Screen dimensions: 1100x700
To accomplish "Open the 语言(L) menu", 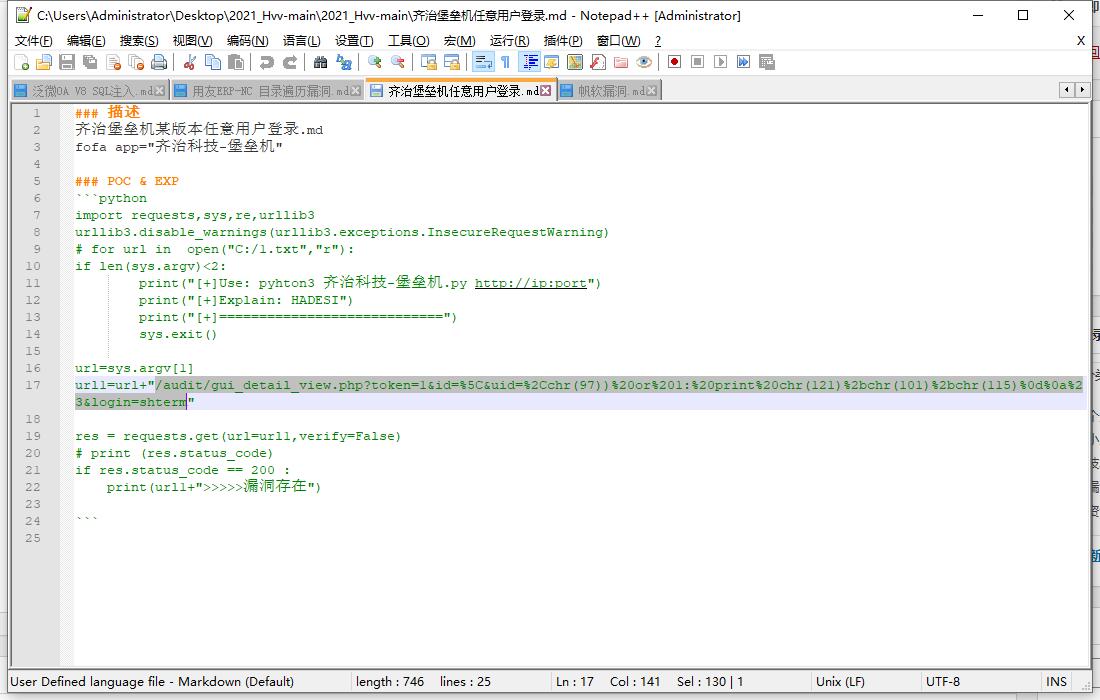I will pyautogui.click(x=302, y=41).
